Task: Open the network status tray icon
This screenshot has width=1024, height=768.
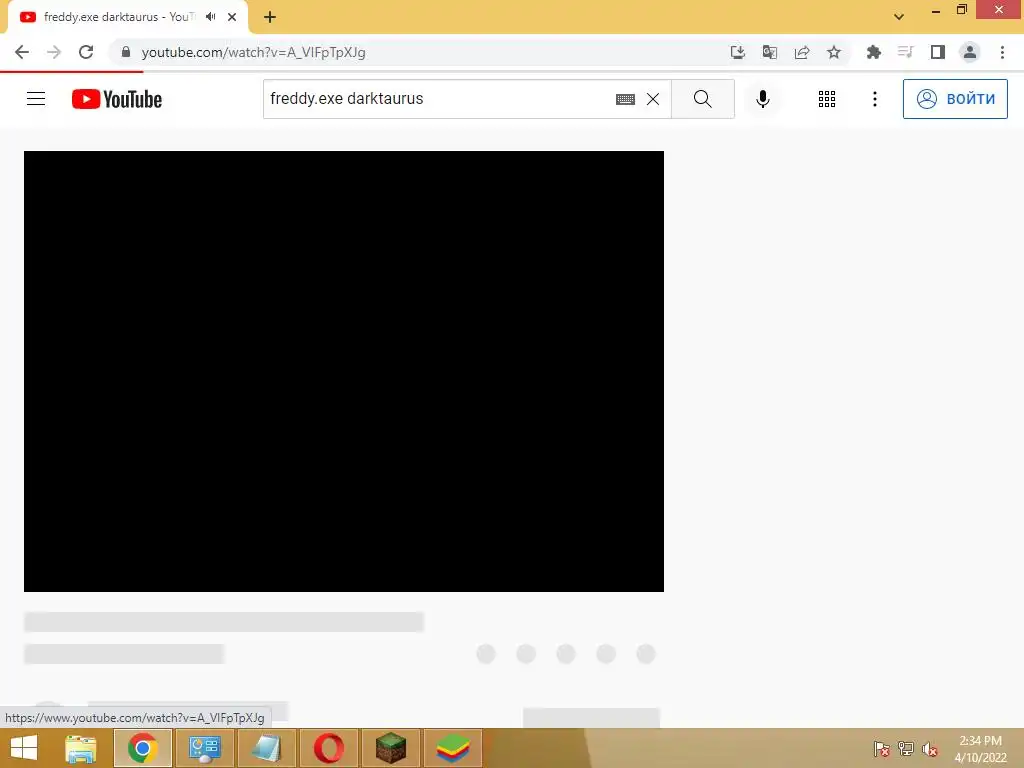Action: pos(905,748)
